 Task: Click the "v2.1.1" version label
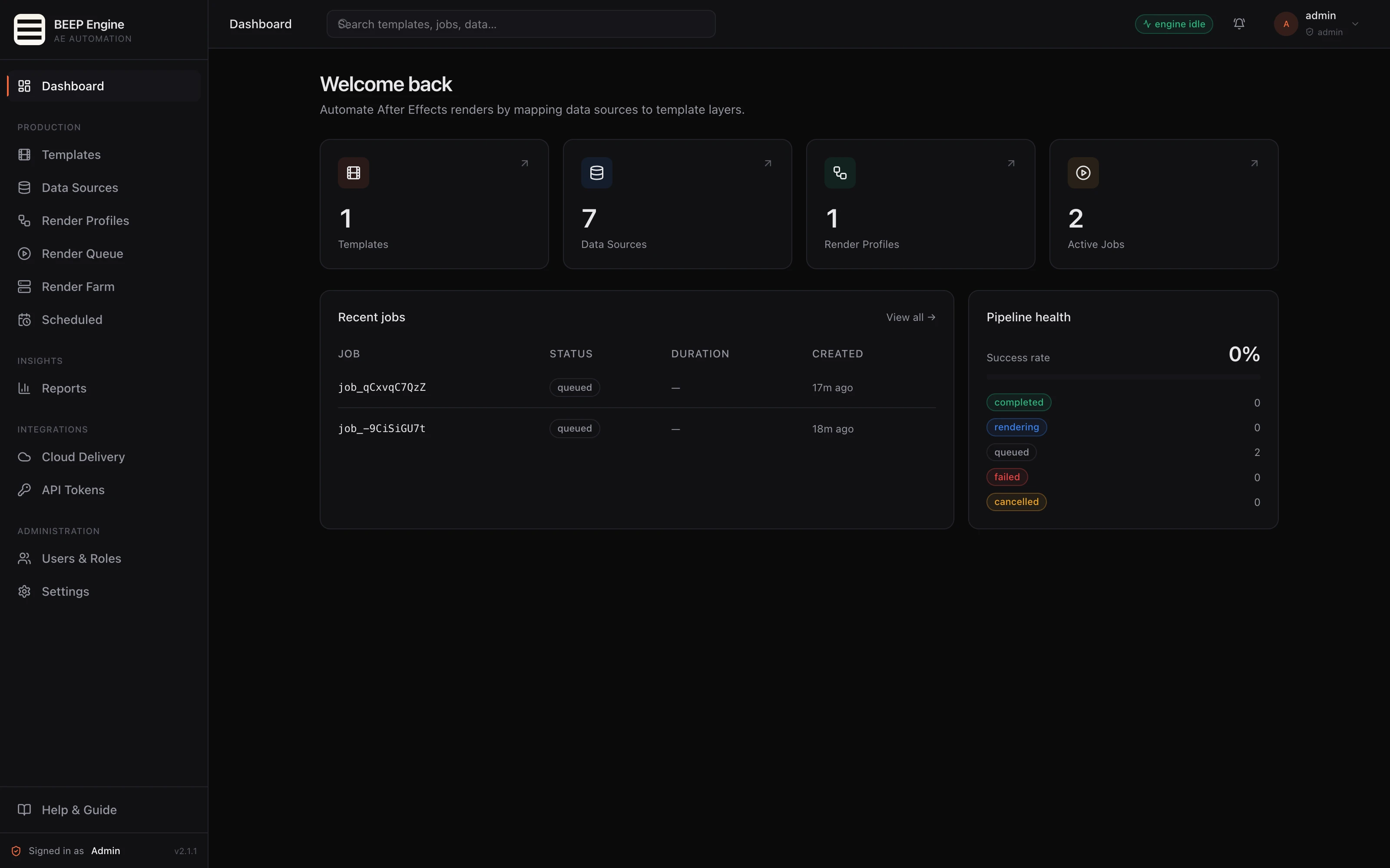(x=185, y=851)
